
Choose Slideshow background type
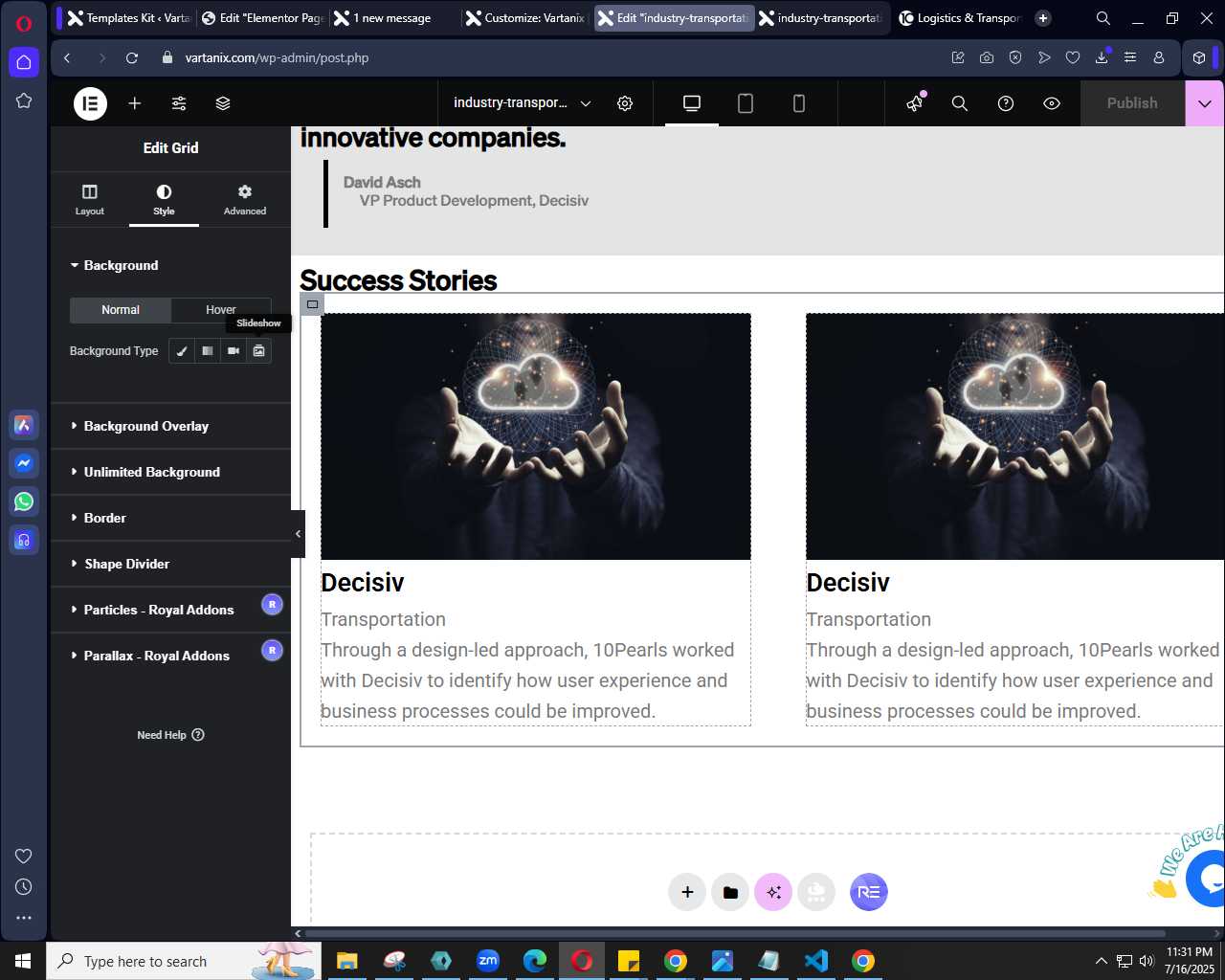click(259, 351)
